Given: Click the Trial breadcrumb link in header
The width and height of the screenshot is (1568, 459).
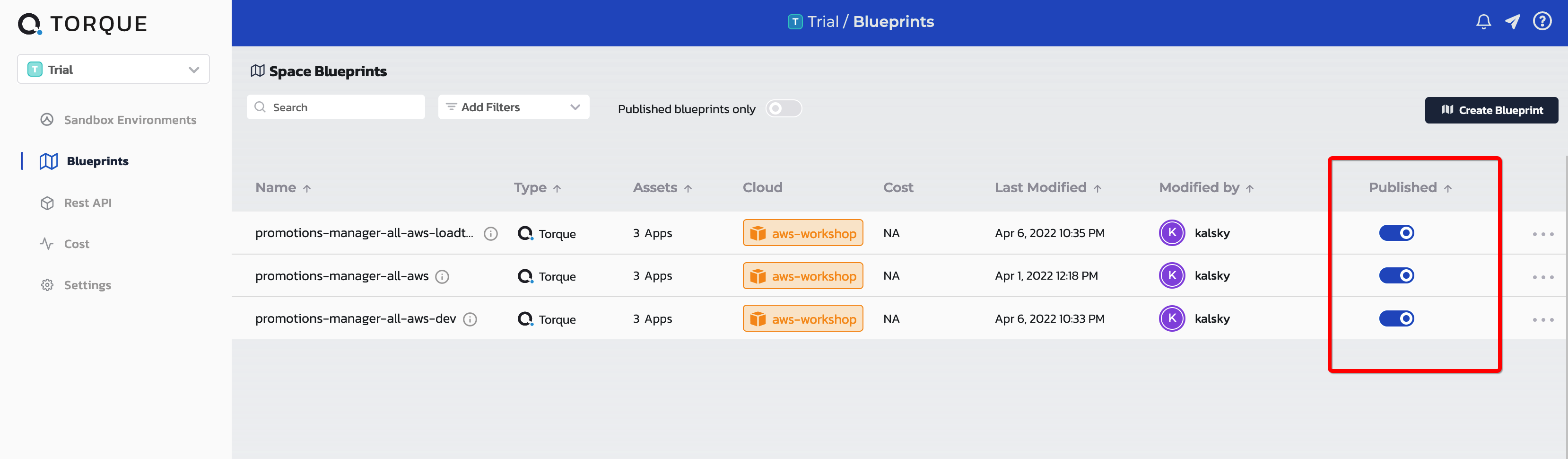Looking at the screenshot, I should click(x=823, y=22).
